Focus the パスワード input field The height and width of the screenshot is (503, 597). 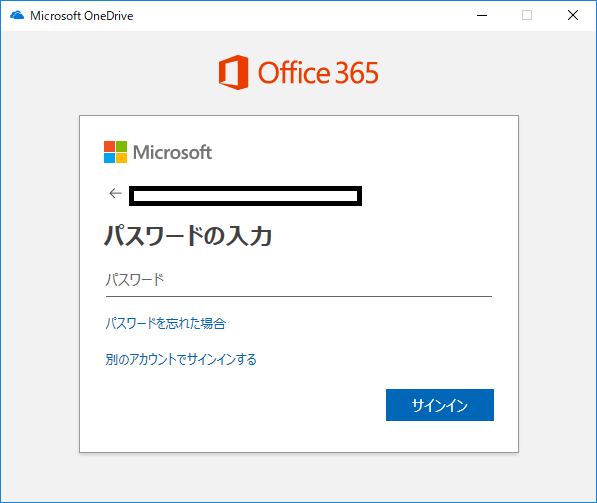point(299,281)
